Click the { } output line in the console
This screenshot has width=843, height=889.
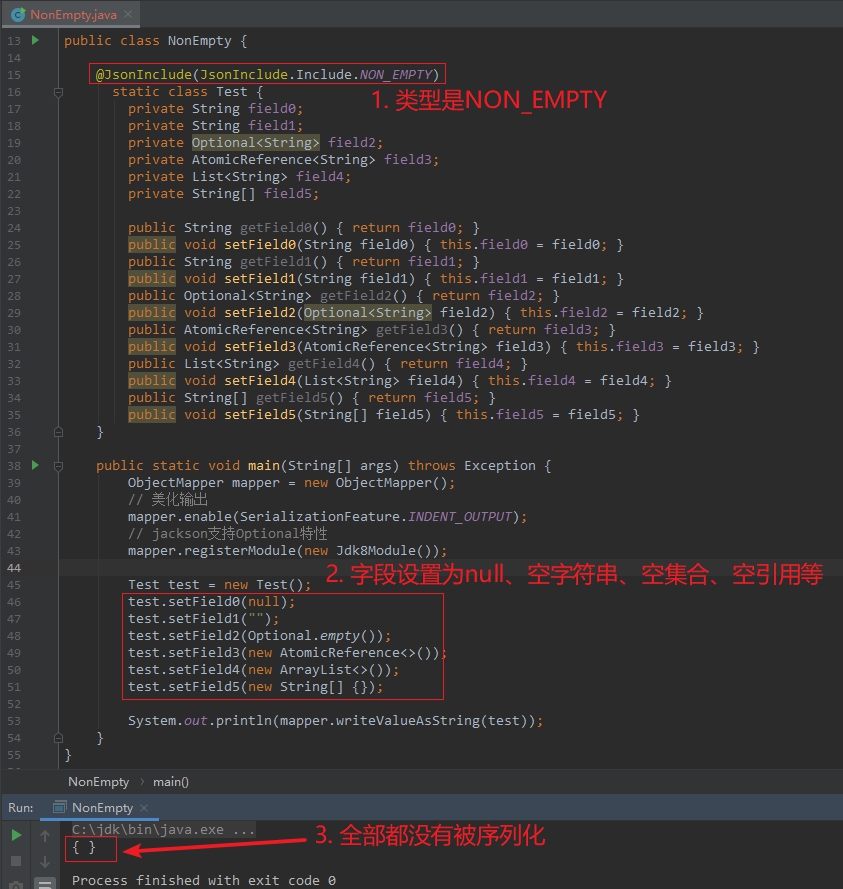pyautogui.click(x=84, y=848)
